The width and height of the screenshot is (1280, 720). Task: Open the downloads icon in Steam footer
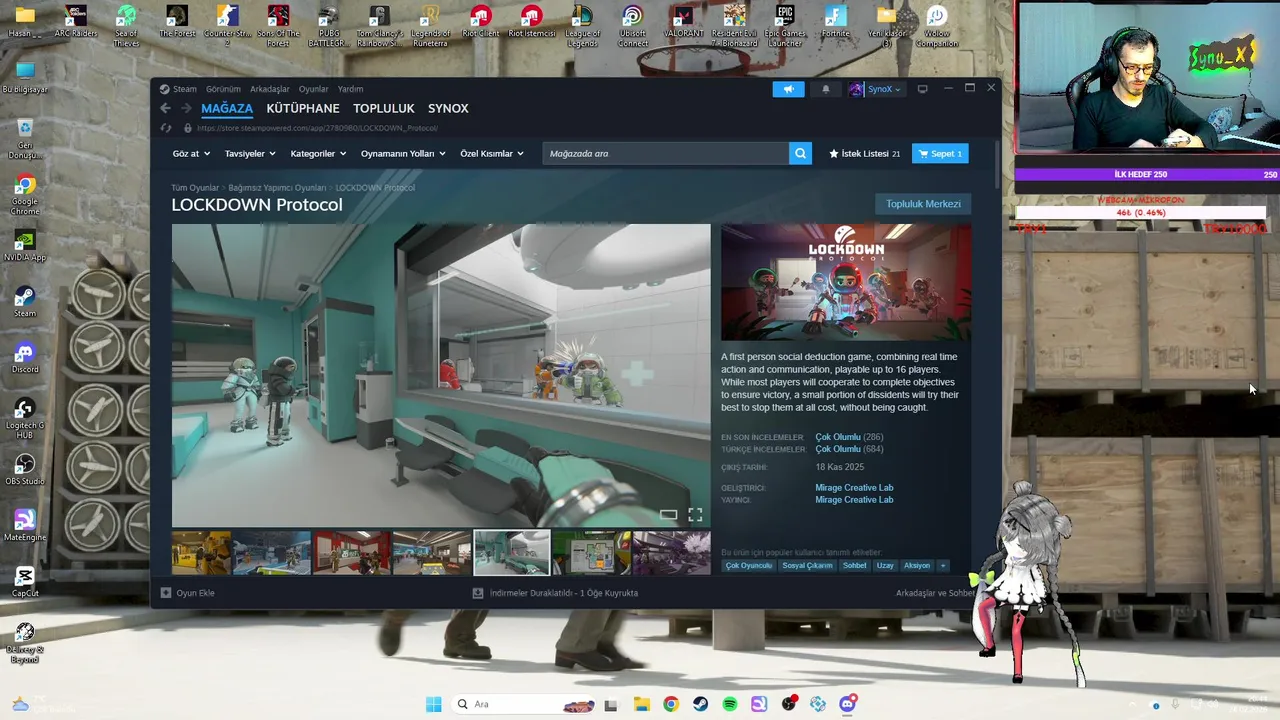pos(478,593)
